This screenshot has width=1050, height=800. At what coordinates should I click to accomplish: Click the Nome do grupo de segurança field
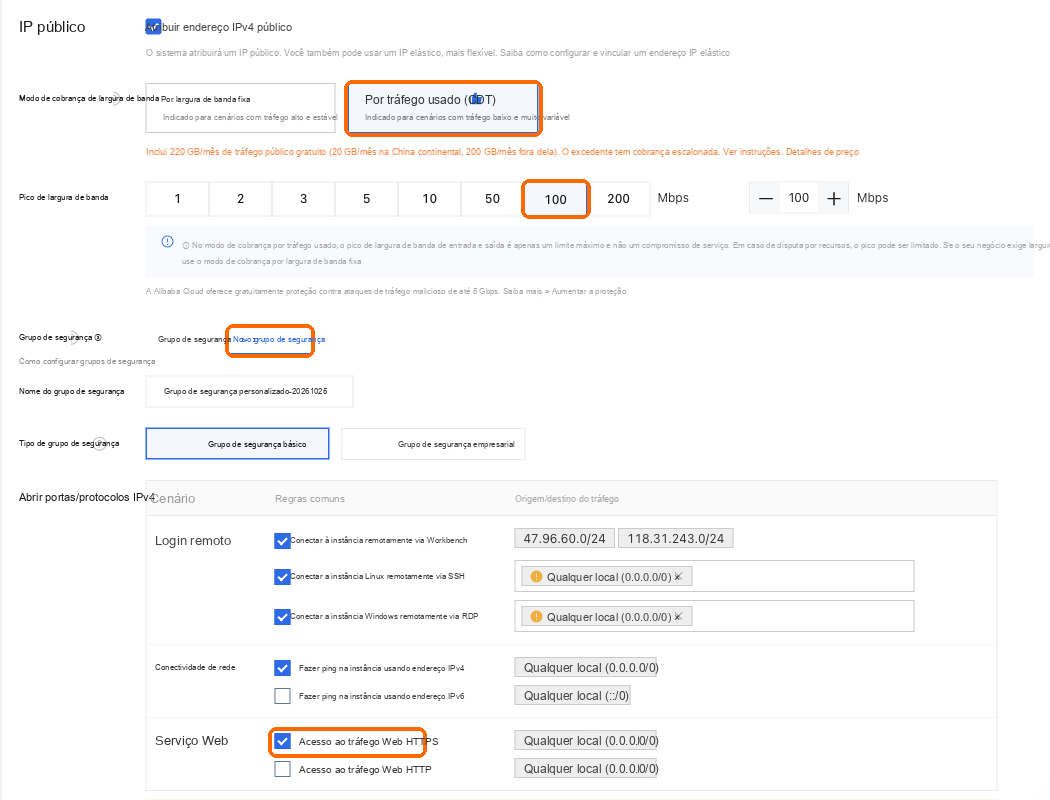249,392
